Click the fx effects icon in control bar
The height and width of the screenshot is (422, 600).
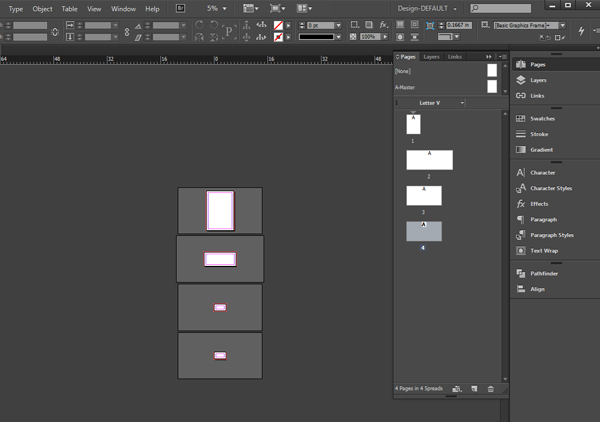pos(383,25)
